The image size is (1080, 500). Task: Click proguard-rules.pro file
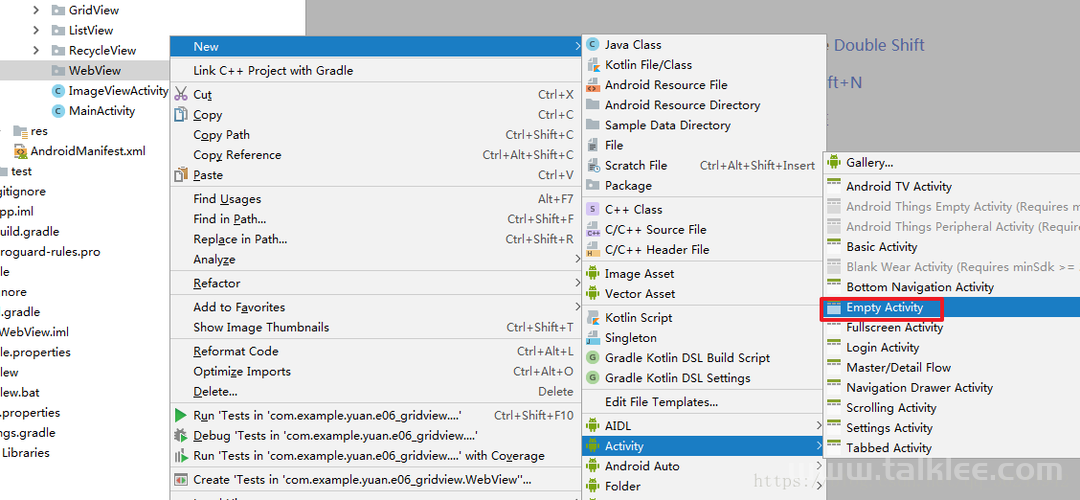coord(50,251)
